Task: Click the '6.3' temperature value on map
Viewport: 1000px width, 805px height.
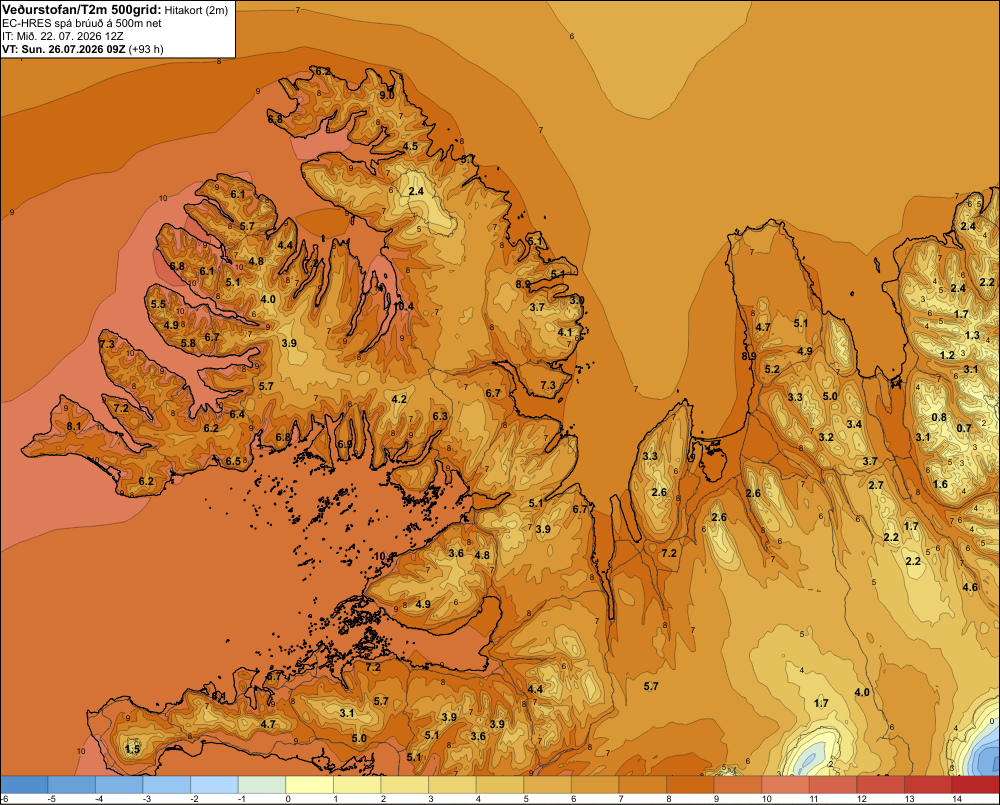Action: click(x=440, y=416)
